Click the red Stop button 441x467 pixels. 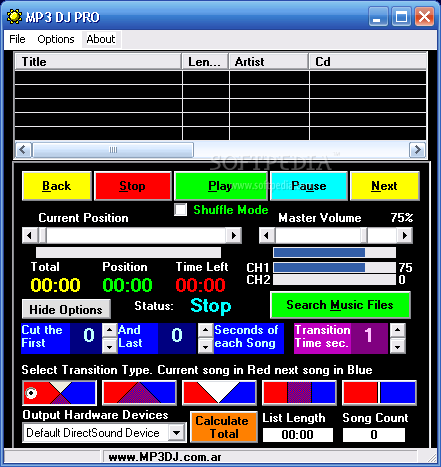pyautogui.click(x=133, y=186)
